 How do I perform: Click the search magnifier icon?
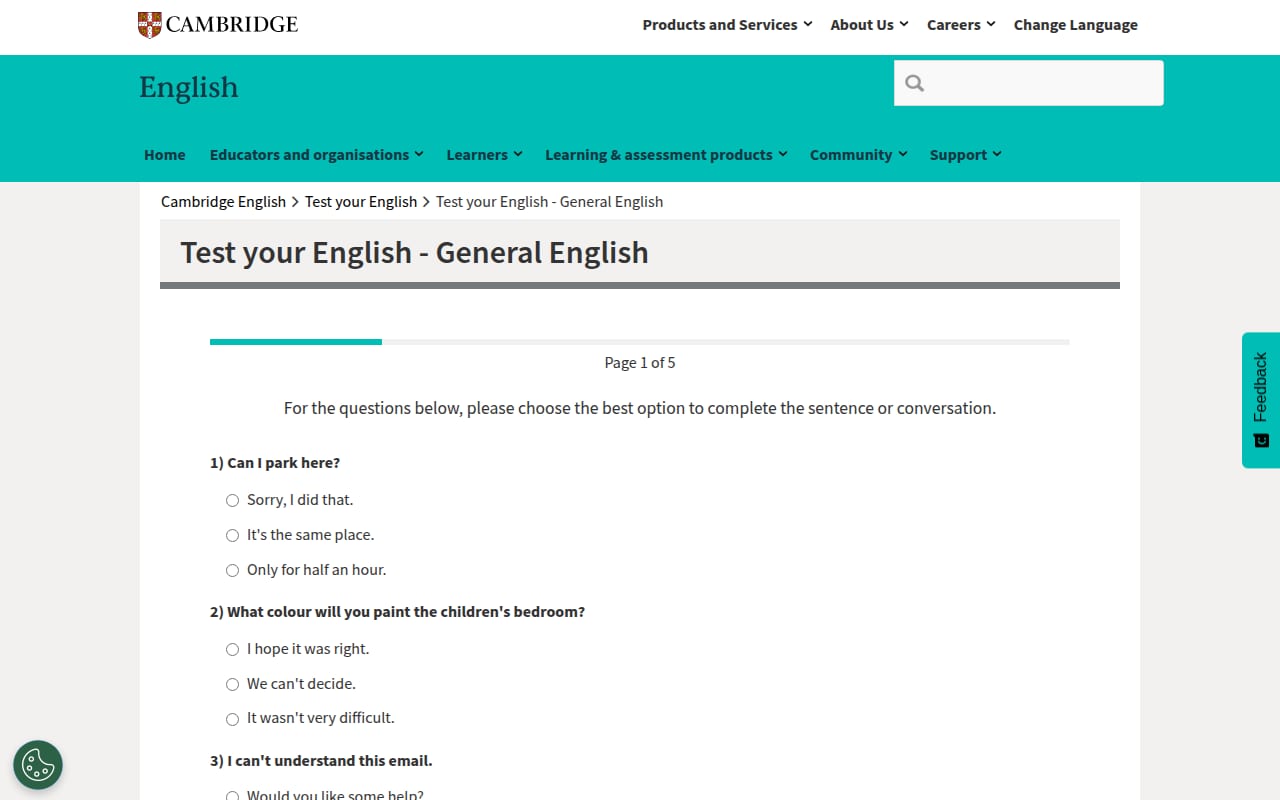click(x=915, y=83)
